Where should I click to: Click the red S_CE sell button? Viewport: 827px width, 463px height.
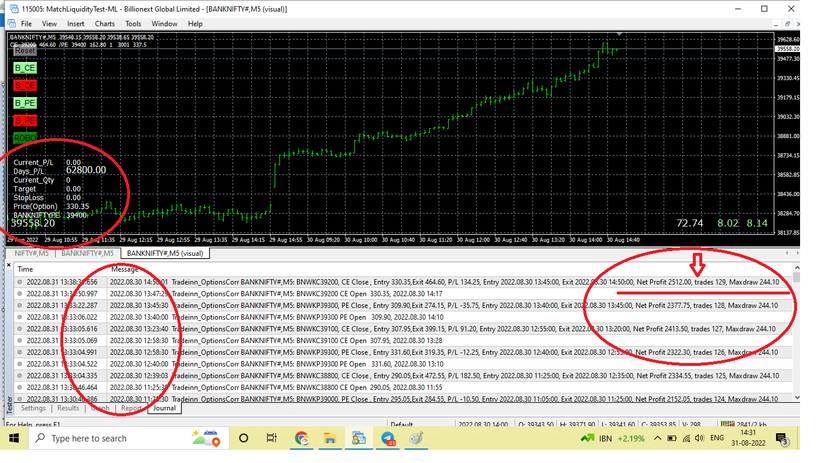(25, 85)
